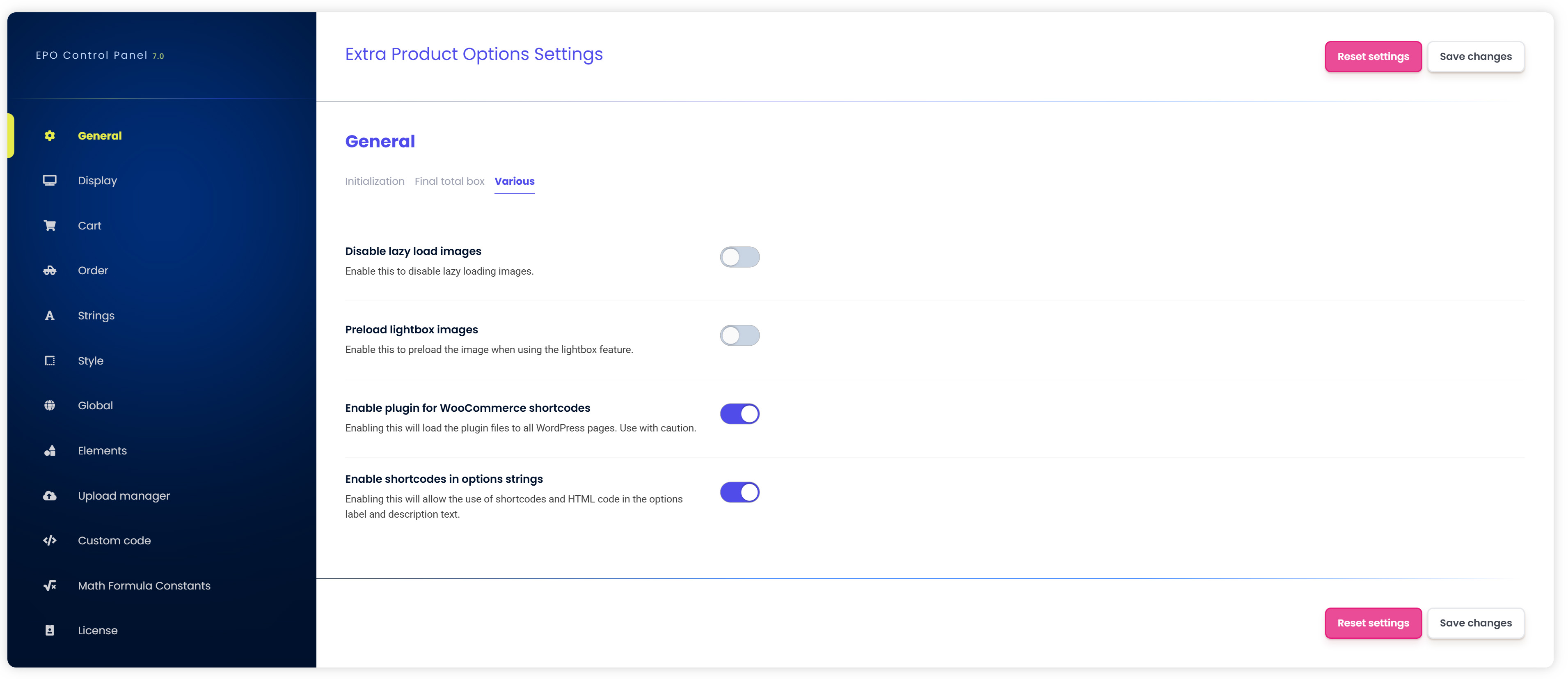The image size is (1568, 679).
Task: Select the code brackets icon for Custom code
Action: (x=49, y=540)
